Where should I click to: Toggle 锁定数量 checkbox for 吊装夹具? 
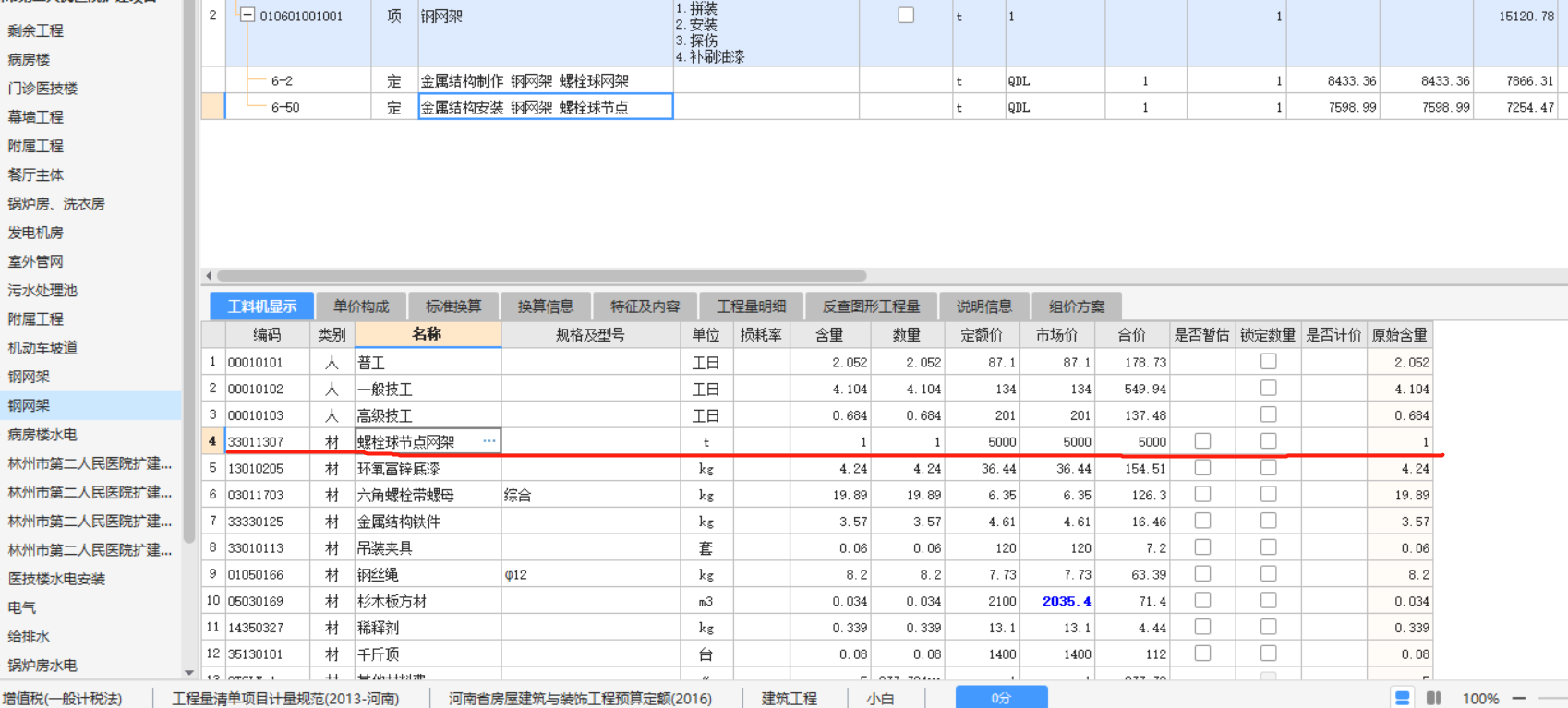pos(1268,547)
